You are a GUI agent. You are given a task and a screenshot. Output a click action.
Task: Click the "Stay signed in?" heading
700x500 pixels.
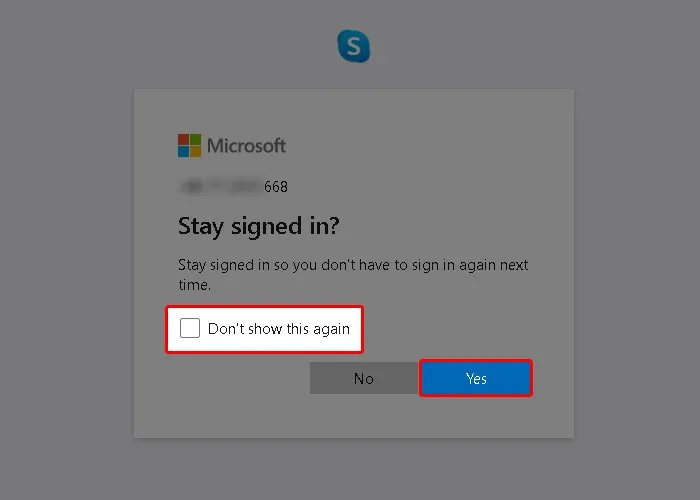coord(258,226)
